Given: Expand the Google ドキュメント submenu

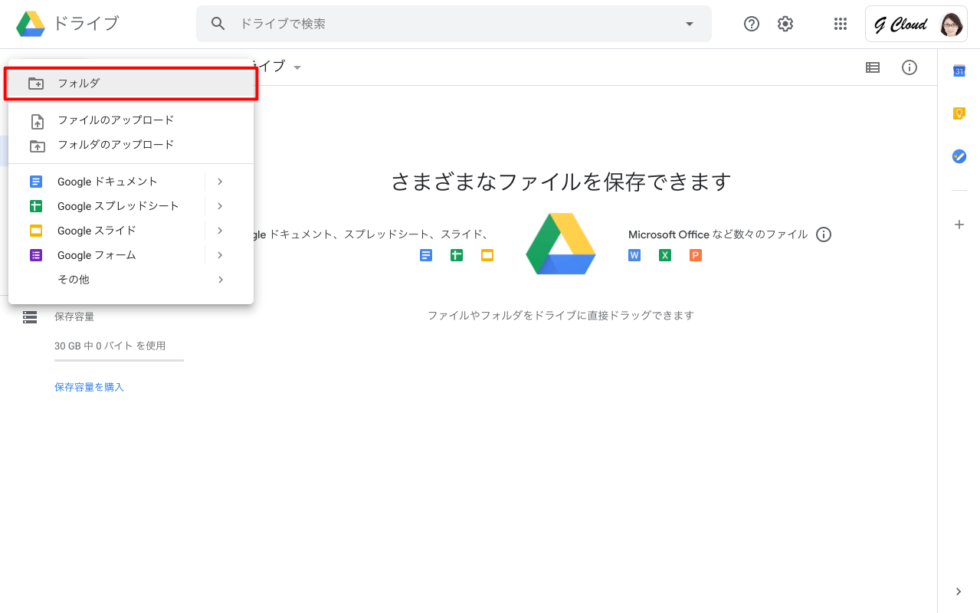Looking at the screenshot, I should pyautogui.click(x=219, y=181).
